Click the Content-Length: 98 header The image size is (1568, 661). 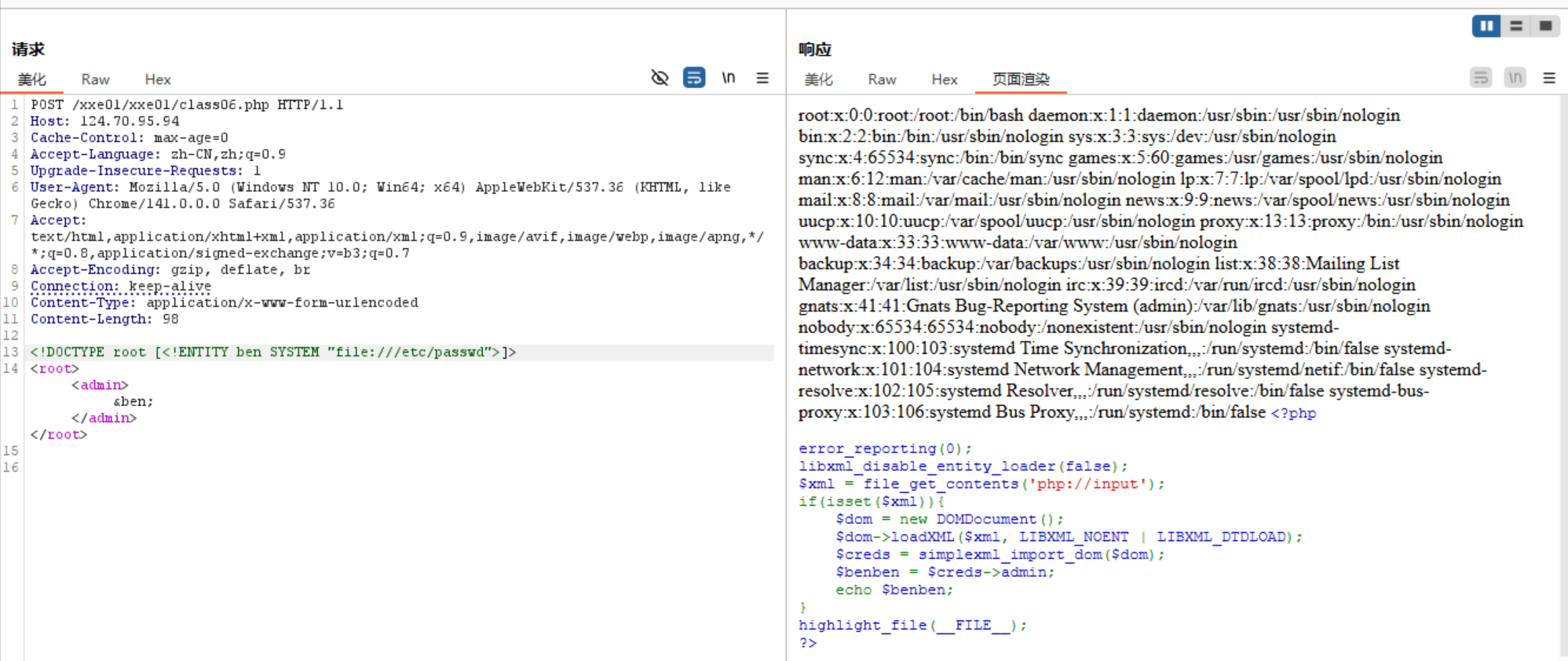[104, 319]
